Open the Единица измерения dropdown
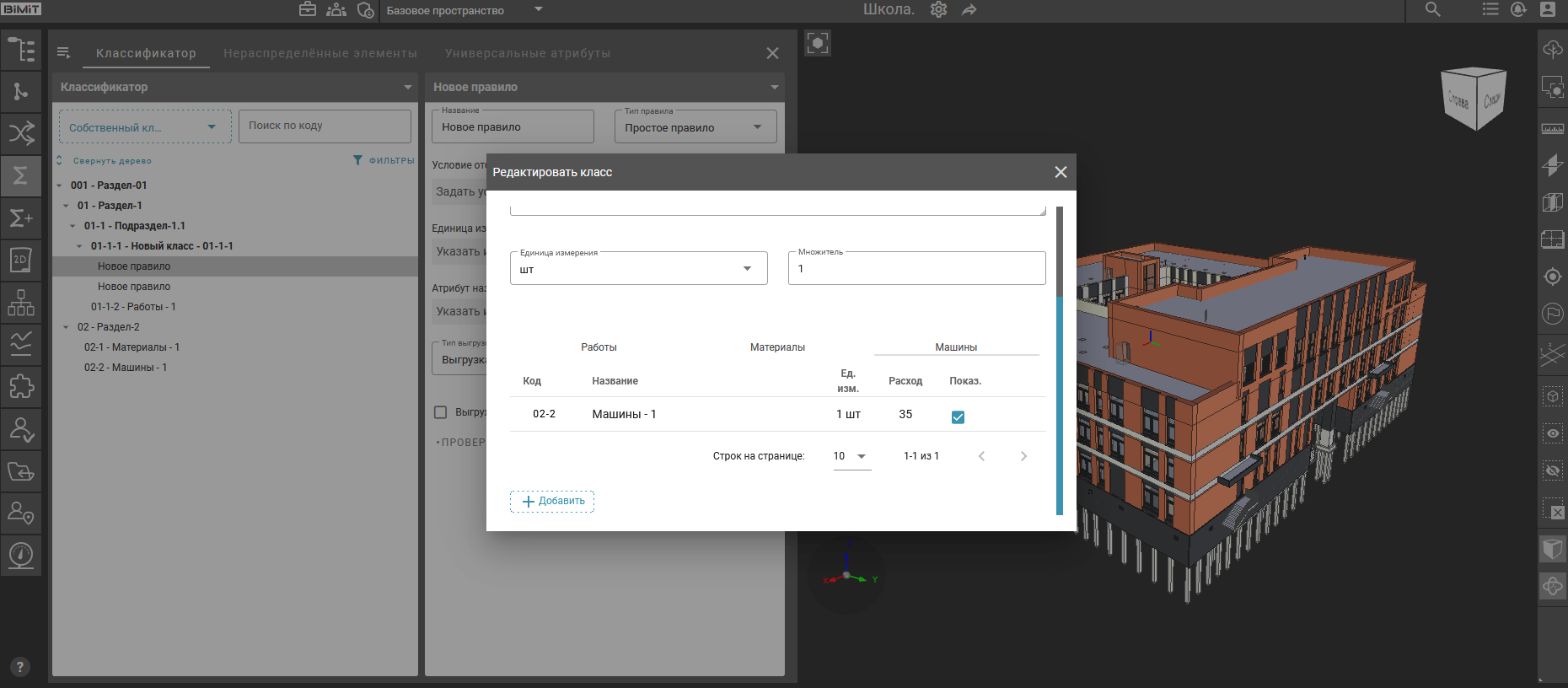The height and width of the screenshot is (688, 1568). click(x=638, y=269)
